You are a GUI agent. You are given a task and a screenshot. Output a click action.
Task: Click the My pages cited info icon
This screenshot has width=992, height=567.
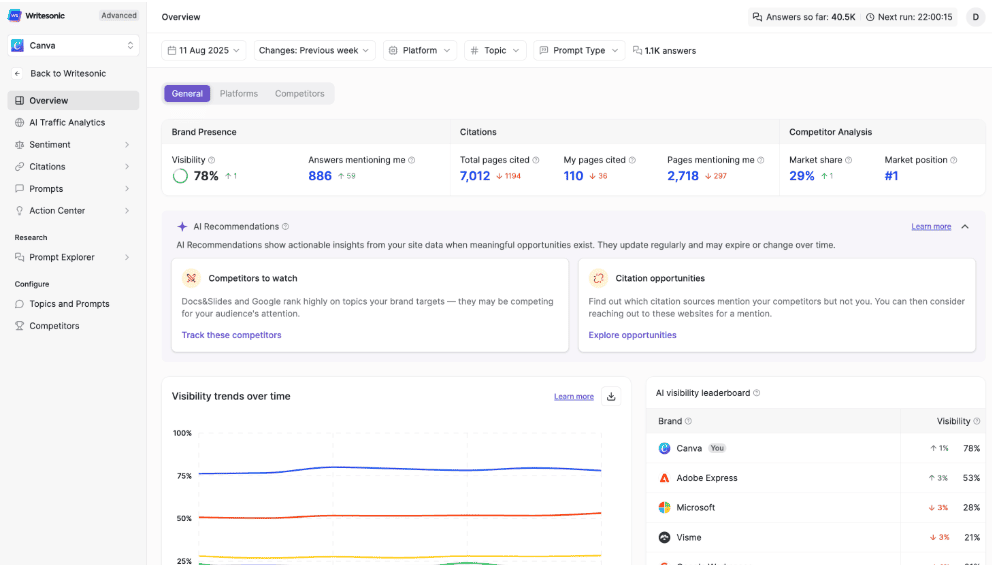click(x=632, y=160)
